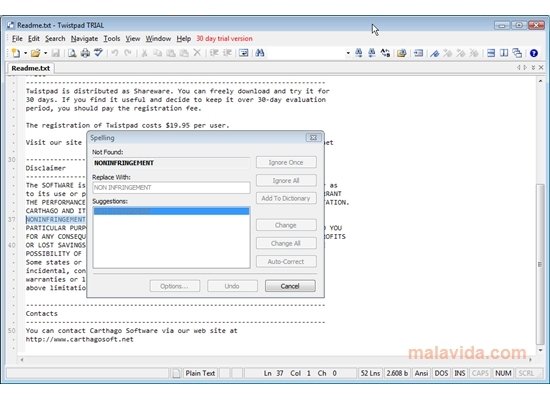Open the File menu
The height and width of the screenshot is (400, 550).
(17, 39)
